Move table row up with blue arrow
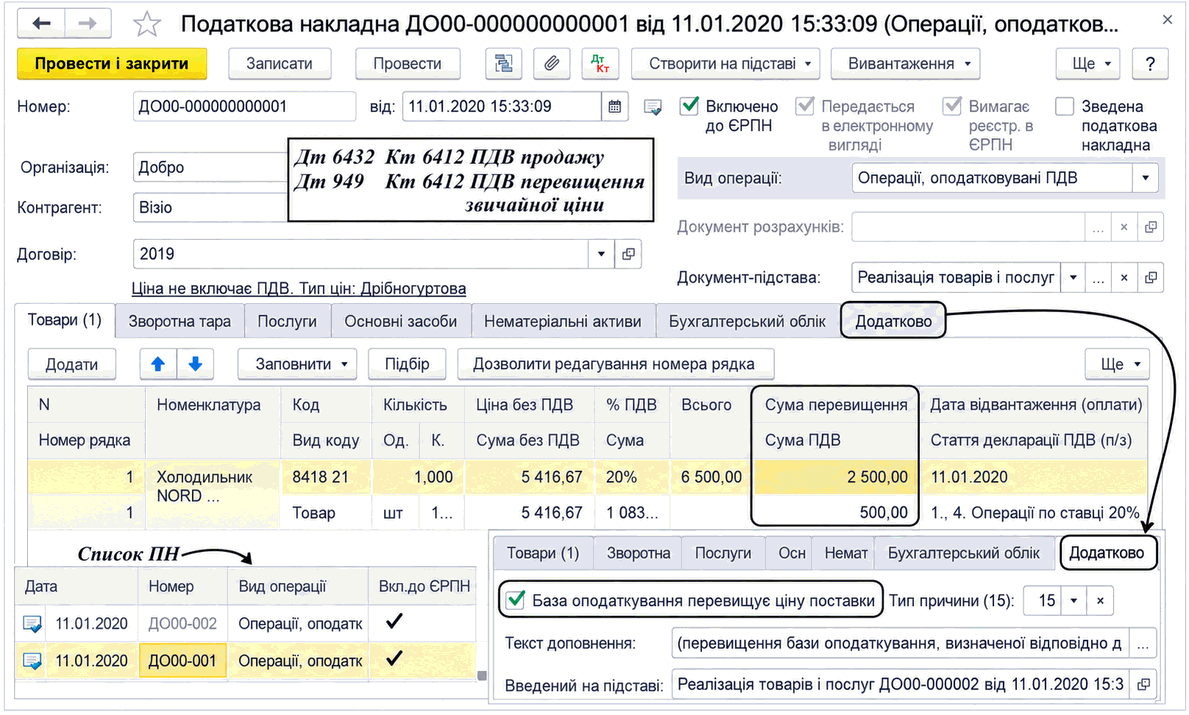The image size is (1189, 715). click(x=158, y=364)
